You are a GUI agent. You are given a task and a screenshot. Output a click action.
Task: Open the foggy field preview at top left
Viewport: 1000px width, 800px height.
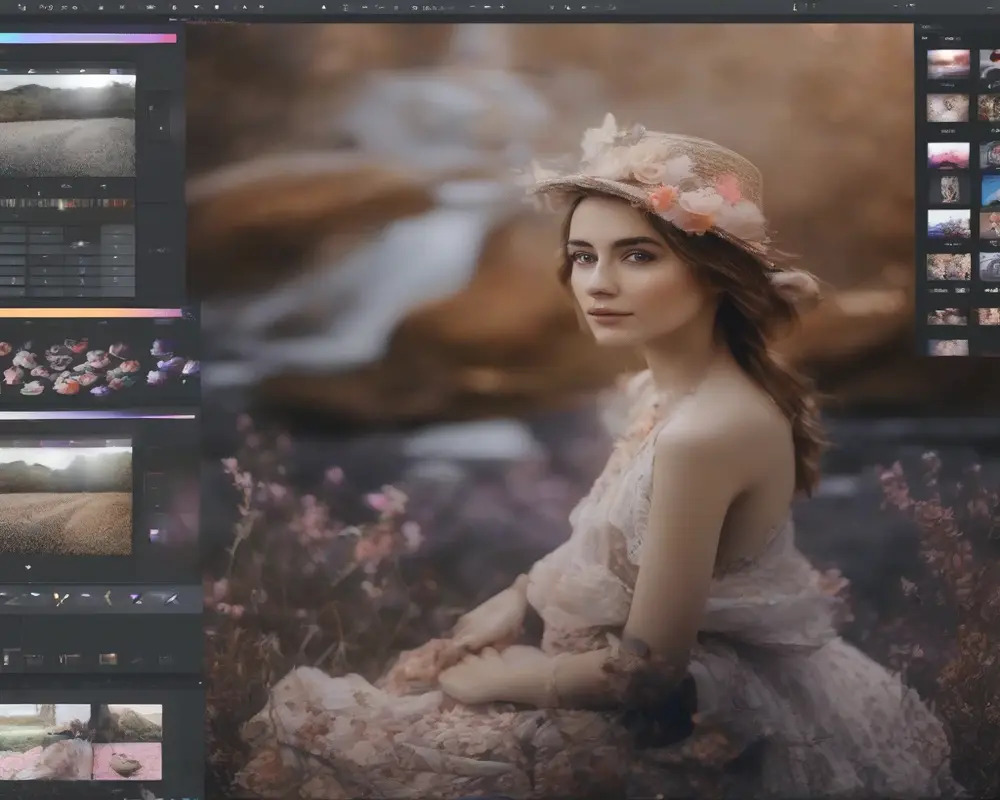coord(68,126)
